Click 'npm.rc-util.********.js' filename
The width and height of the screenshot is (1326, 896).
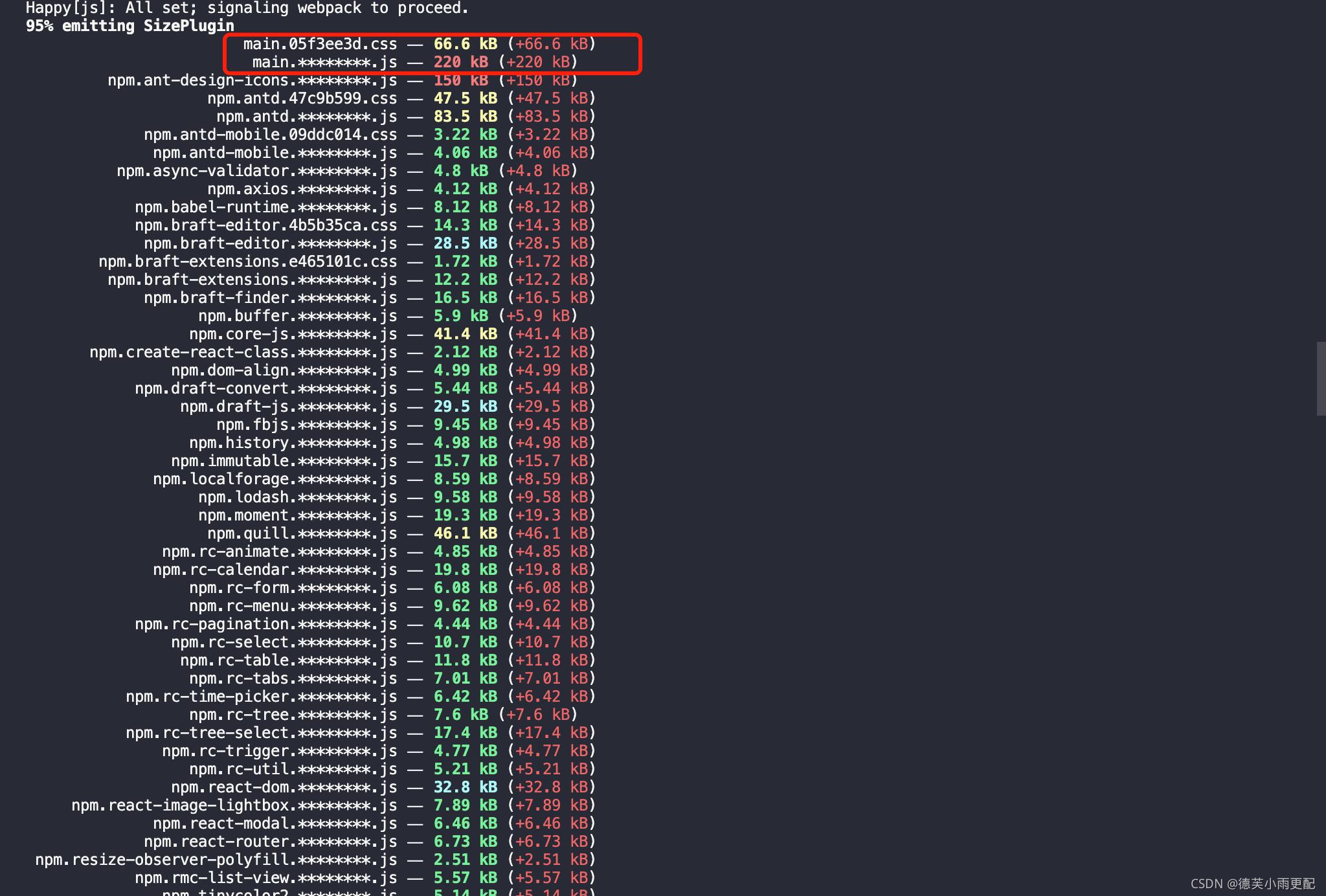(x=293, y=769)
